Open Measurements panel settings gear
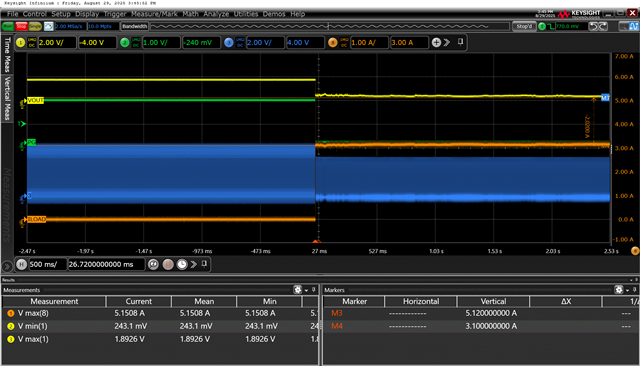 pos(298,290)
